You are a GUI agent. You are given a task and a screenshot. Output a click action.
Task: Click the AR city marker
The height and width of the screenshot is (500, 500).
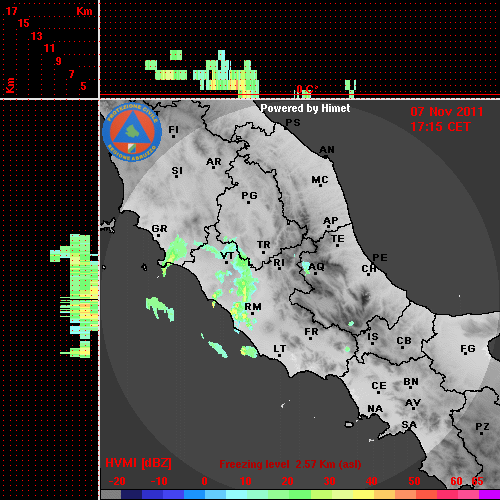tap(214, 163)
